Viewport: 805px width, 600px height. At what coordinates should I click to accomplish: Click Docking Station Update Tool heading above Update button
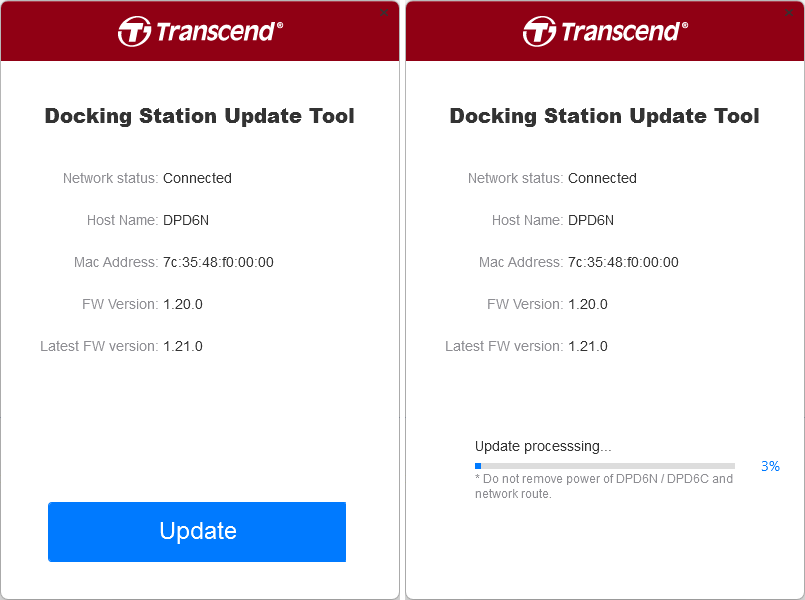click(200, 116)
